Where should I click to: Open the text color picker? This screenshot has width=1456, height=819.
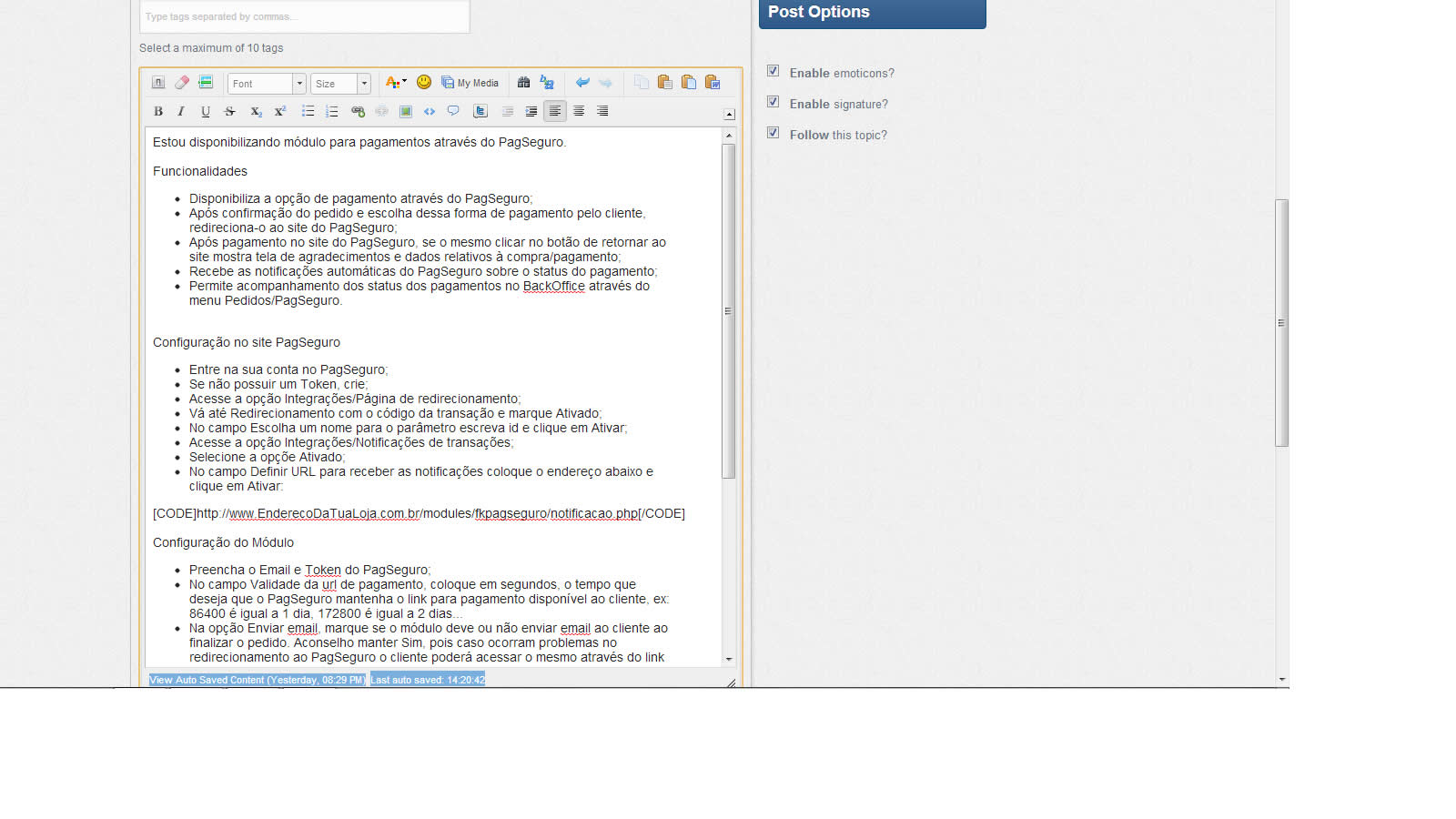(395, 83)
